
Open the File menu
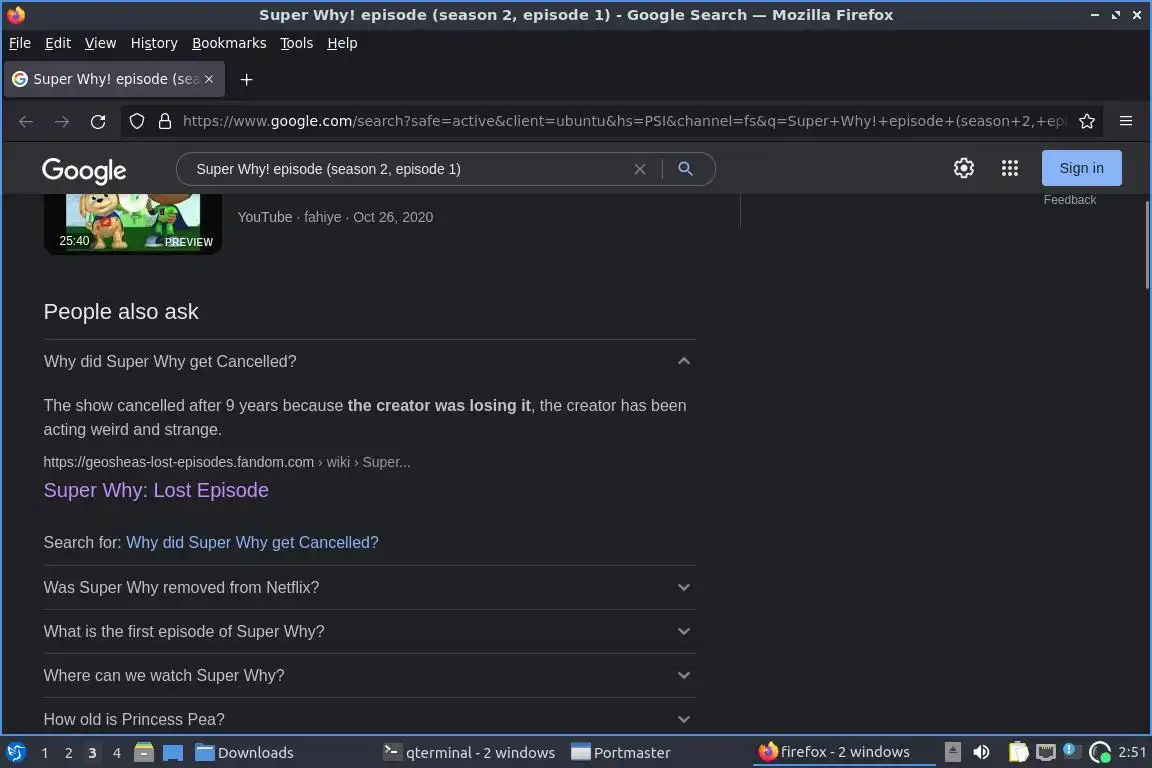(x=20, y=43)
